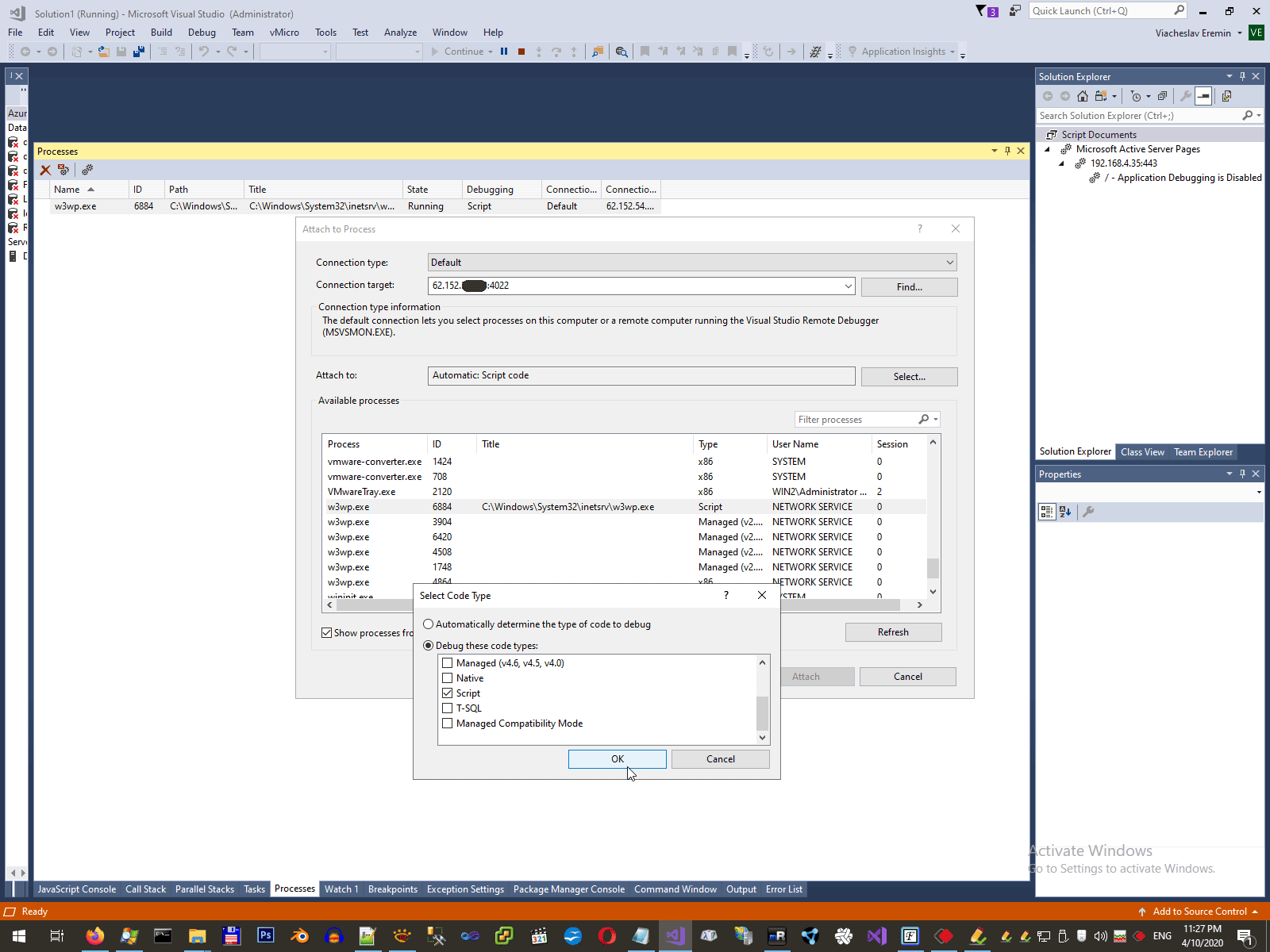Click the Search Solution Explorer field
The image size is (1270, 952).
point(1139,116)
